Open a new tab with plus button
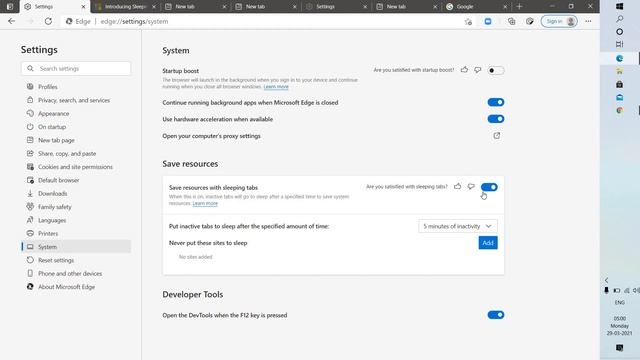Screen dimensions: 640x360 click(x=519, y=7)
